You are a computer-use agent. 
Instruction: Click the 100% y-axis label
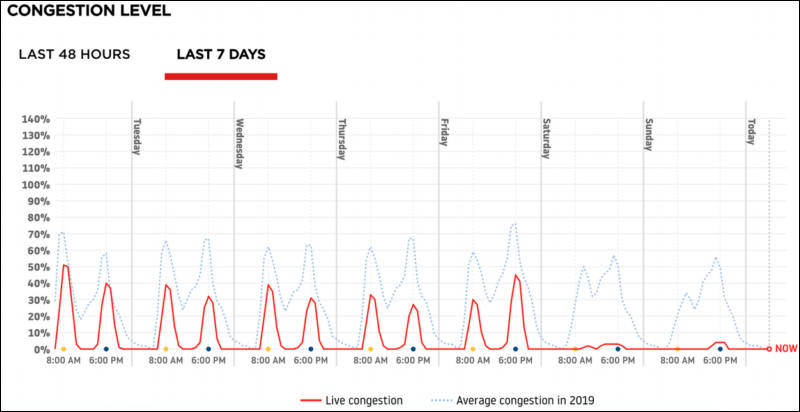pyautogui.click(x=36, y=185)
